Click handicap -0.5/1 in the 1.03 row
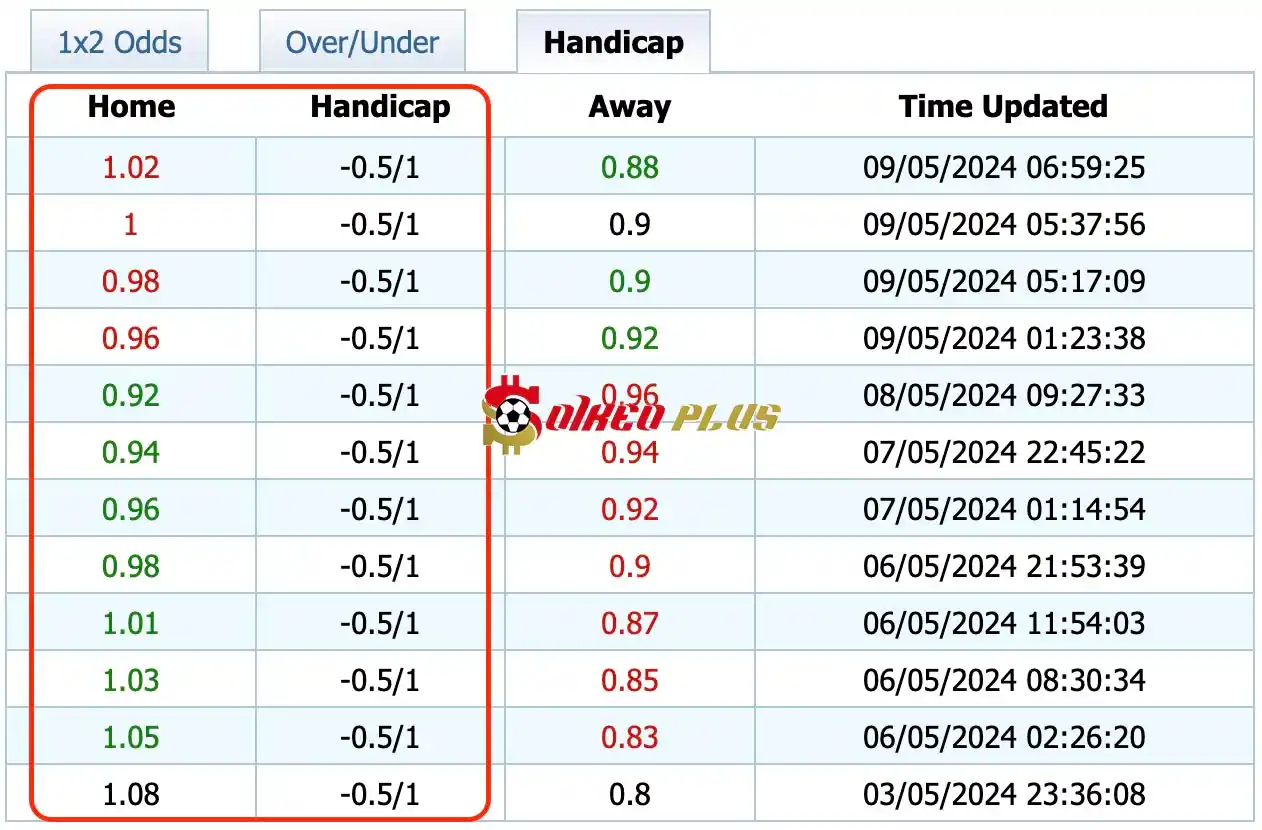 (x=380, y=681)
